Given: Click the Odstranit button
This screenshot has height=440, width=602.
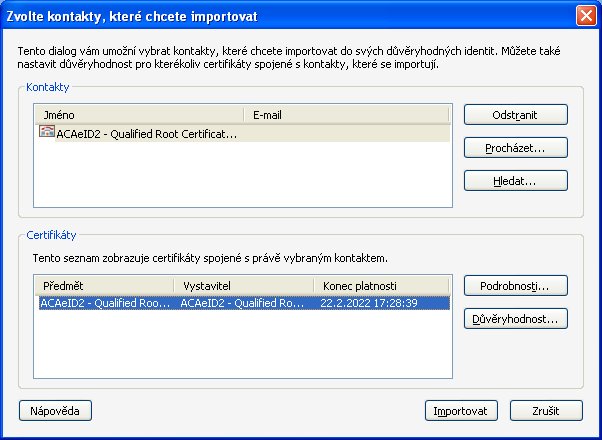Looking at the screenshot, I should (x=516, y=114).
